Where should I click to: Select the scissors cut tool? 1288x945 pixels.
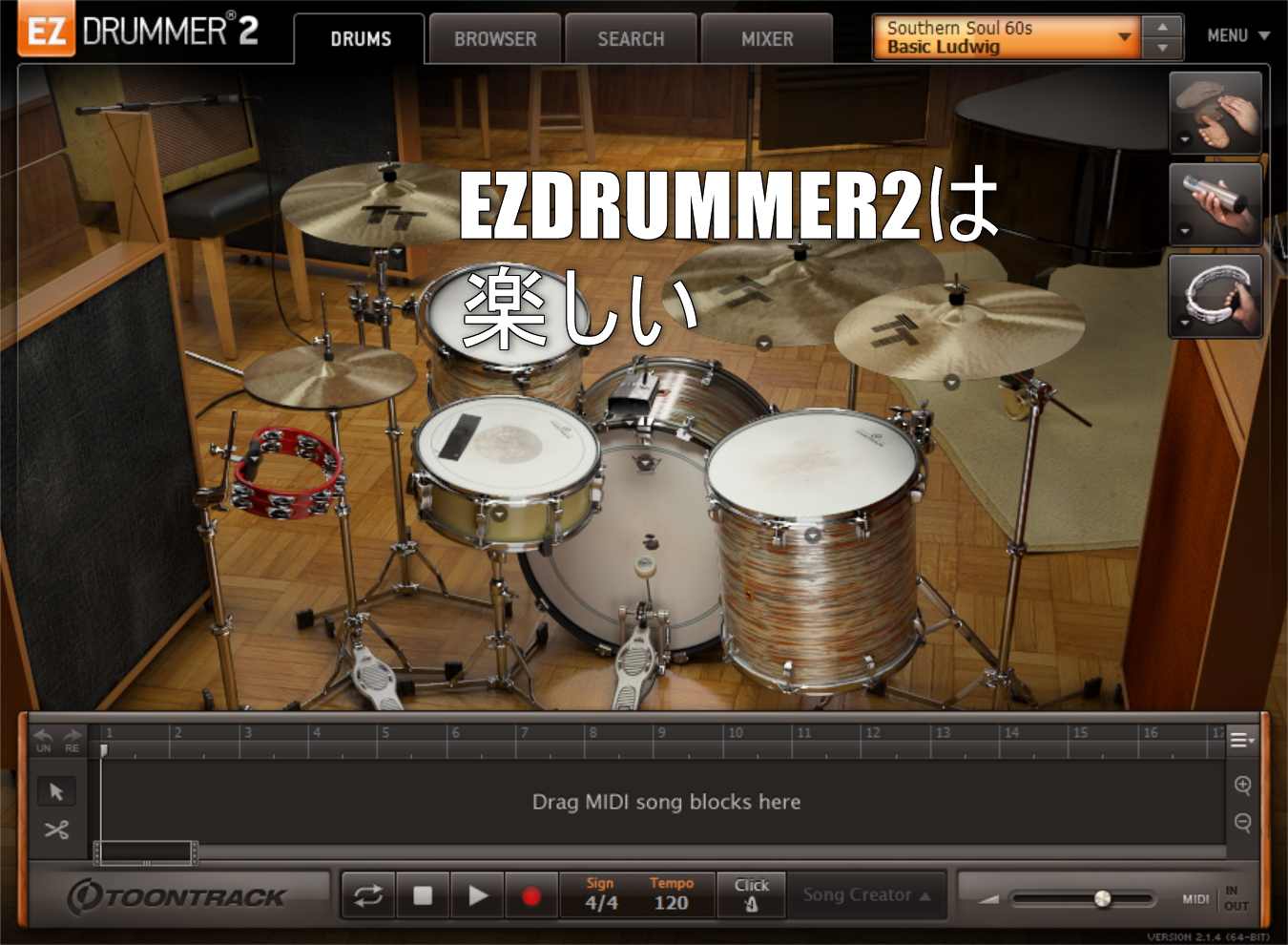pyautogui.click(x=56, y=829)
